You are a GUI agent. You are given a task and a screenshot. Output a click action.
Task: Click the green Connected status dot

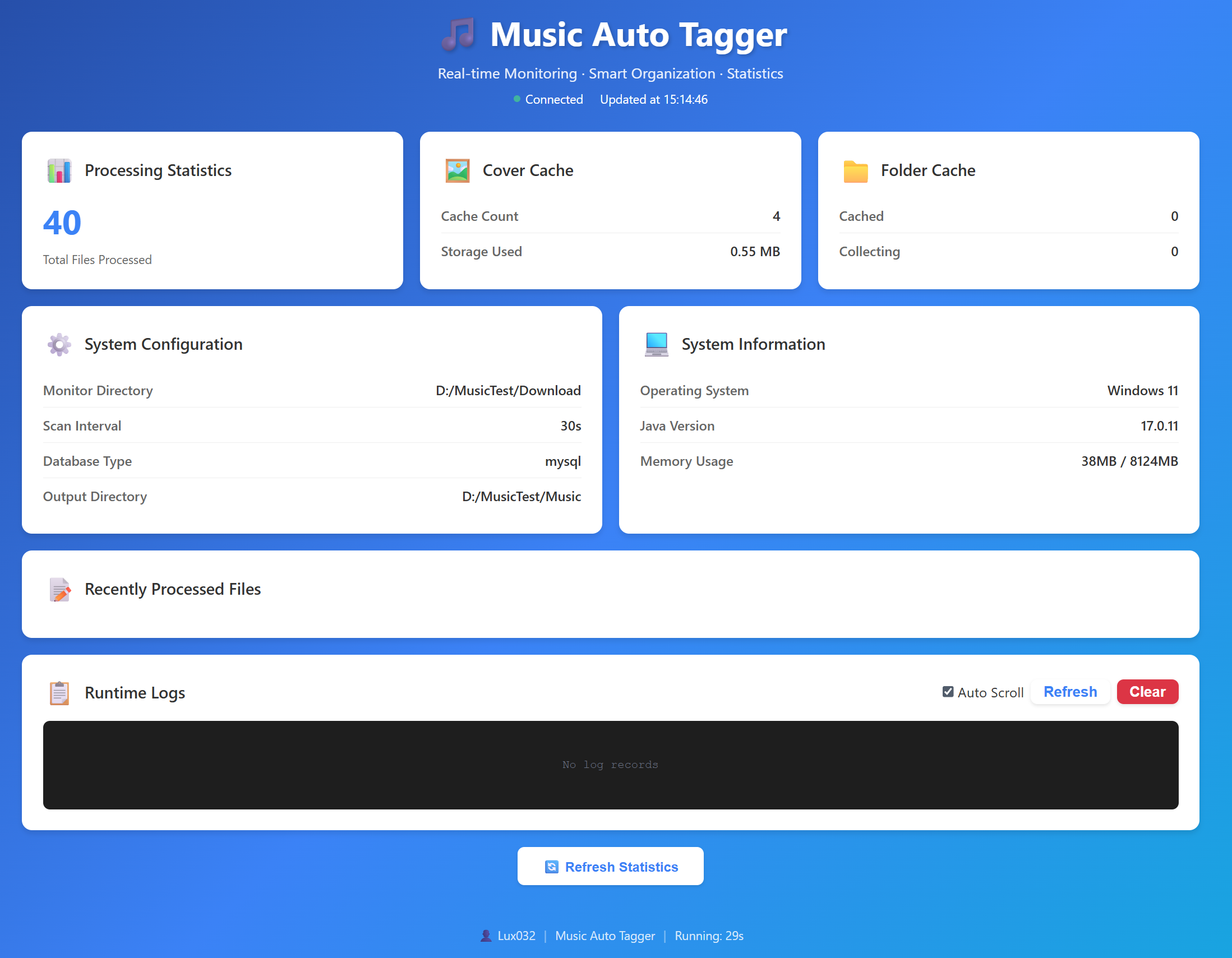516,99
